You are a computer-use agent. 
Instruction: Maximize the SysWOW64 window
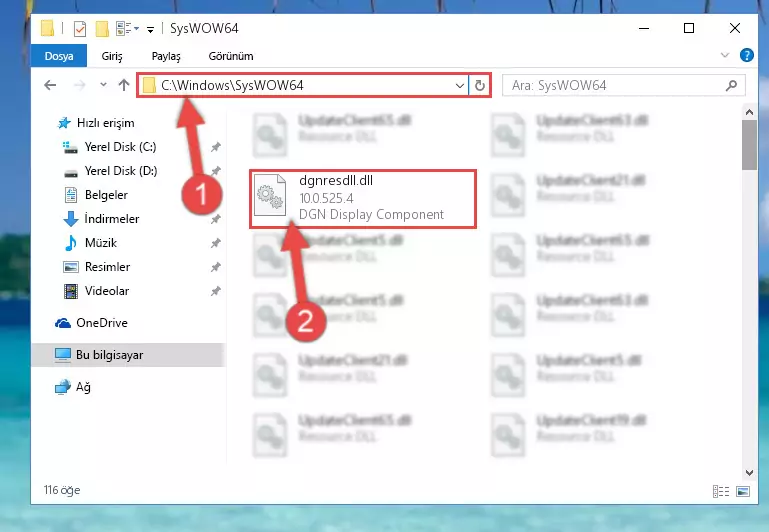click(689, 28)
